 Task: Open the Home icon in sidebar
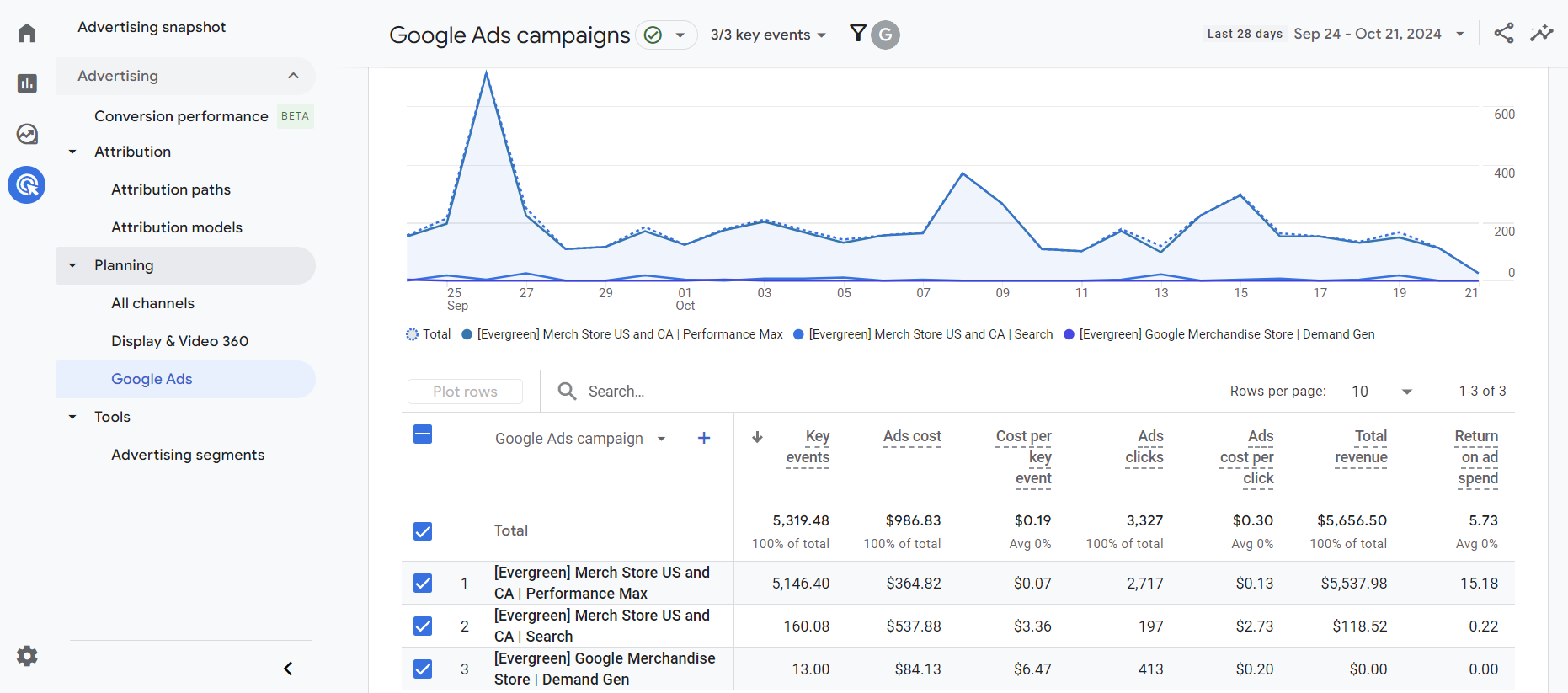point(27,34)
